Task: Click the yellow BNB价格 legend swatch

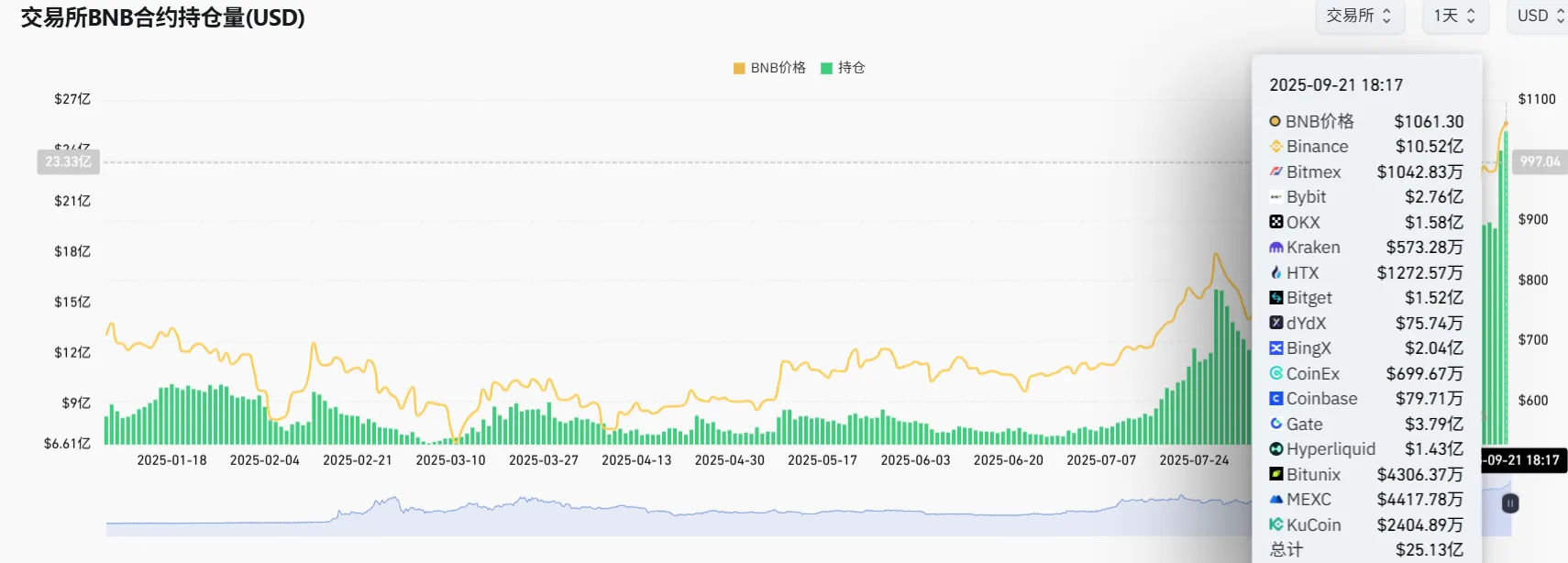Action: tap(739, 68)
